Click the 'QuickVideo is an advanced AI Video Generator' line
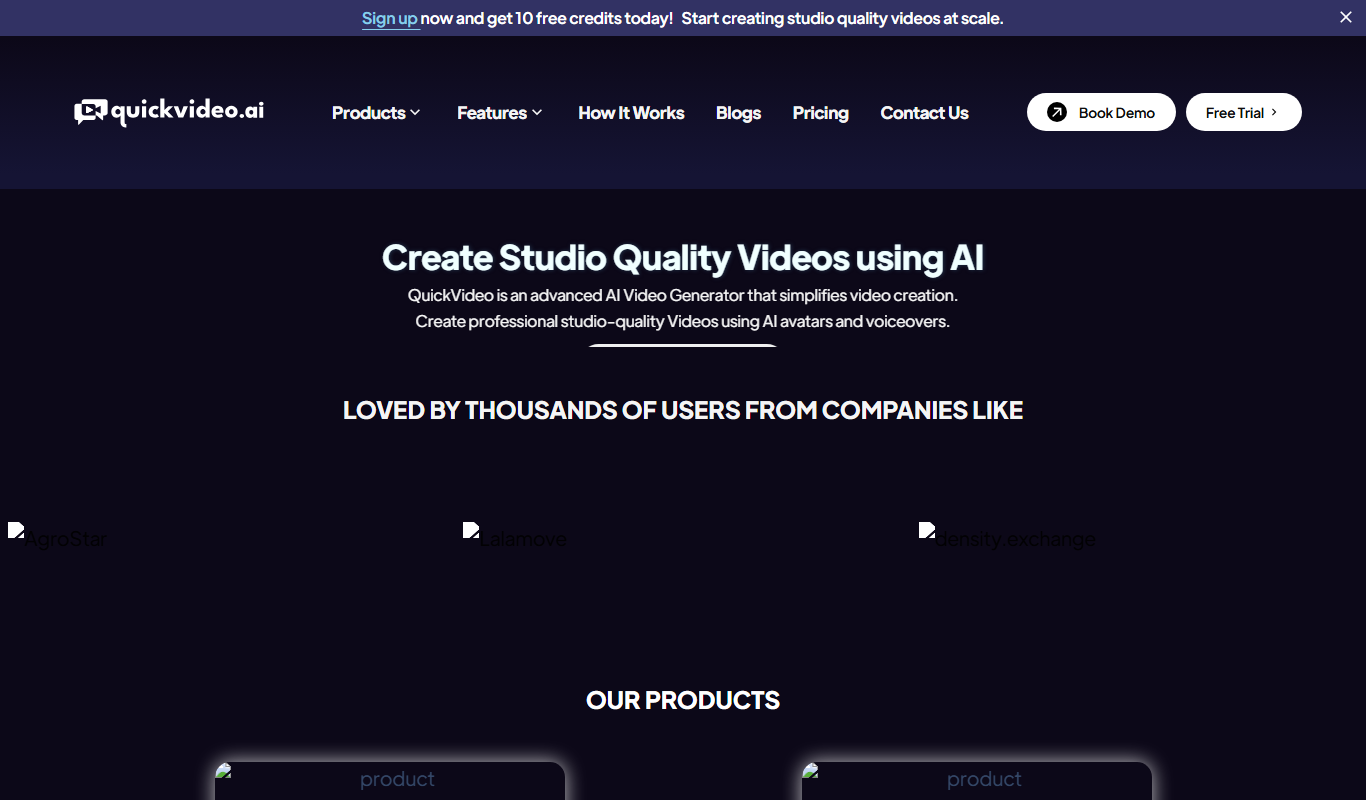This screenshot has height=800, width=1366. tap(683, 295)
